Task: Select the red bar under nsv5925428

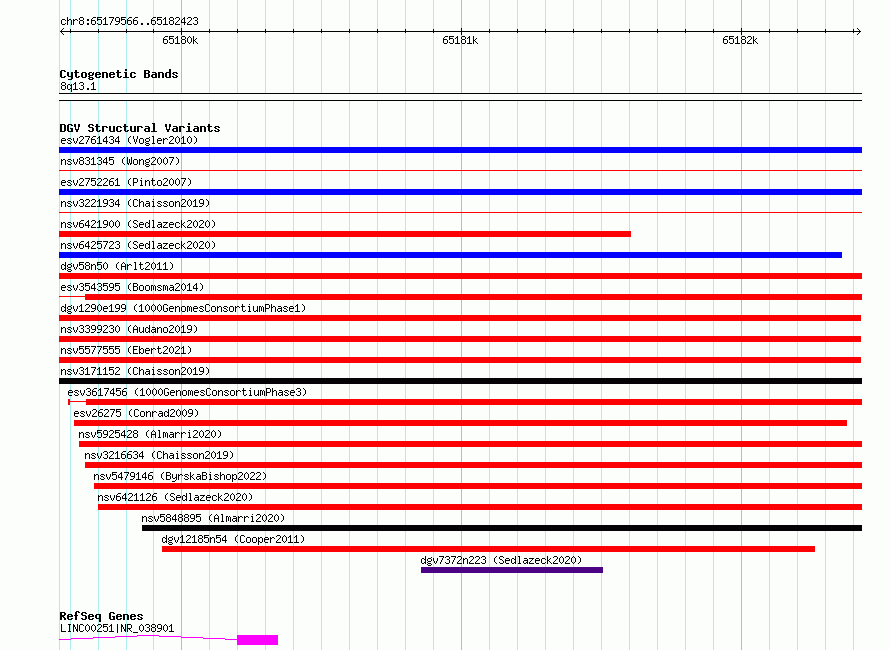Action: pos(471,444)
